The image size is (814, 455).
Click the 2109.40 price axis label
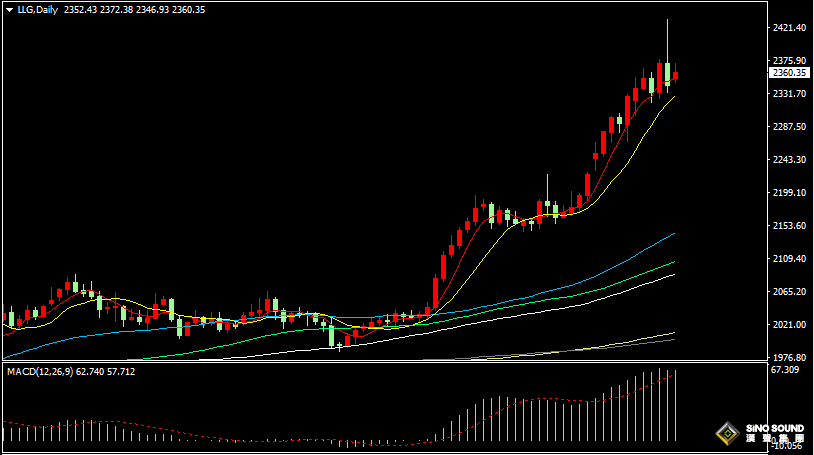tap(789, 259)
